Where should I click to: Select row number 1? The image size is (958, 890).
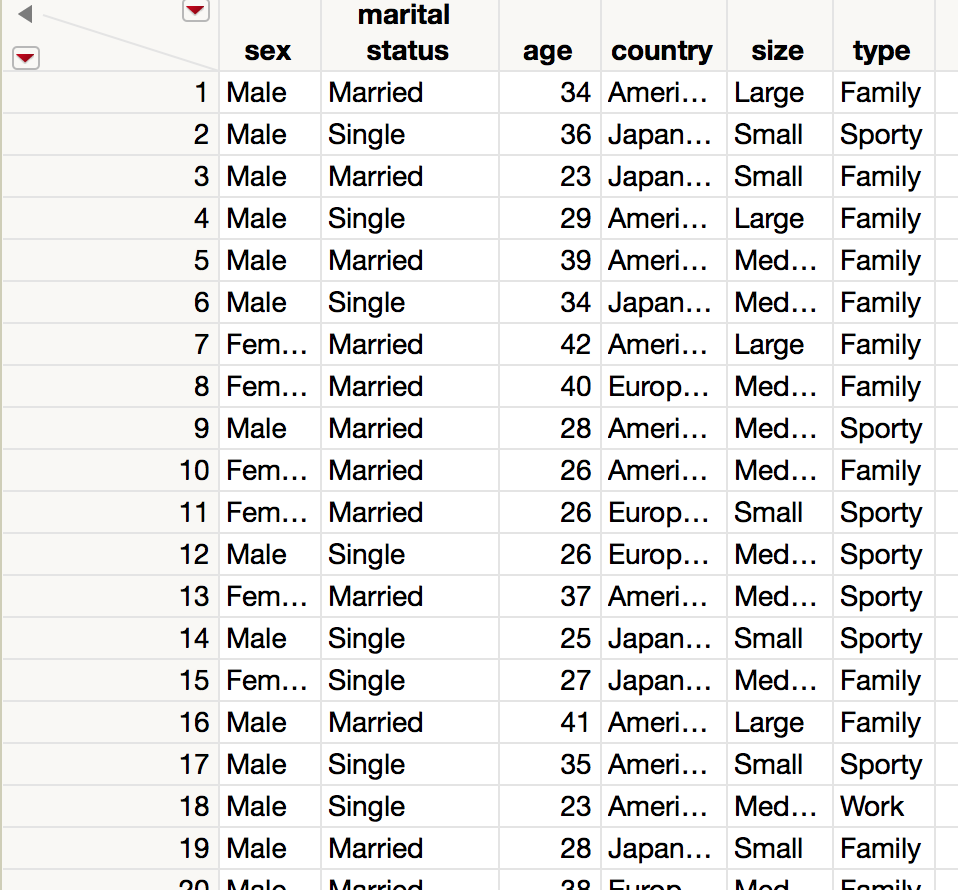tap(201, 93)
